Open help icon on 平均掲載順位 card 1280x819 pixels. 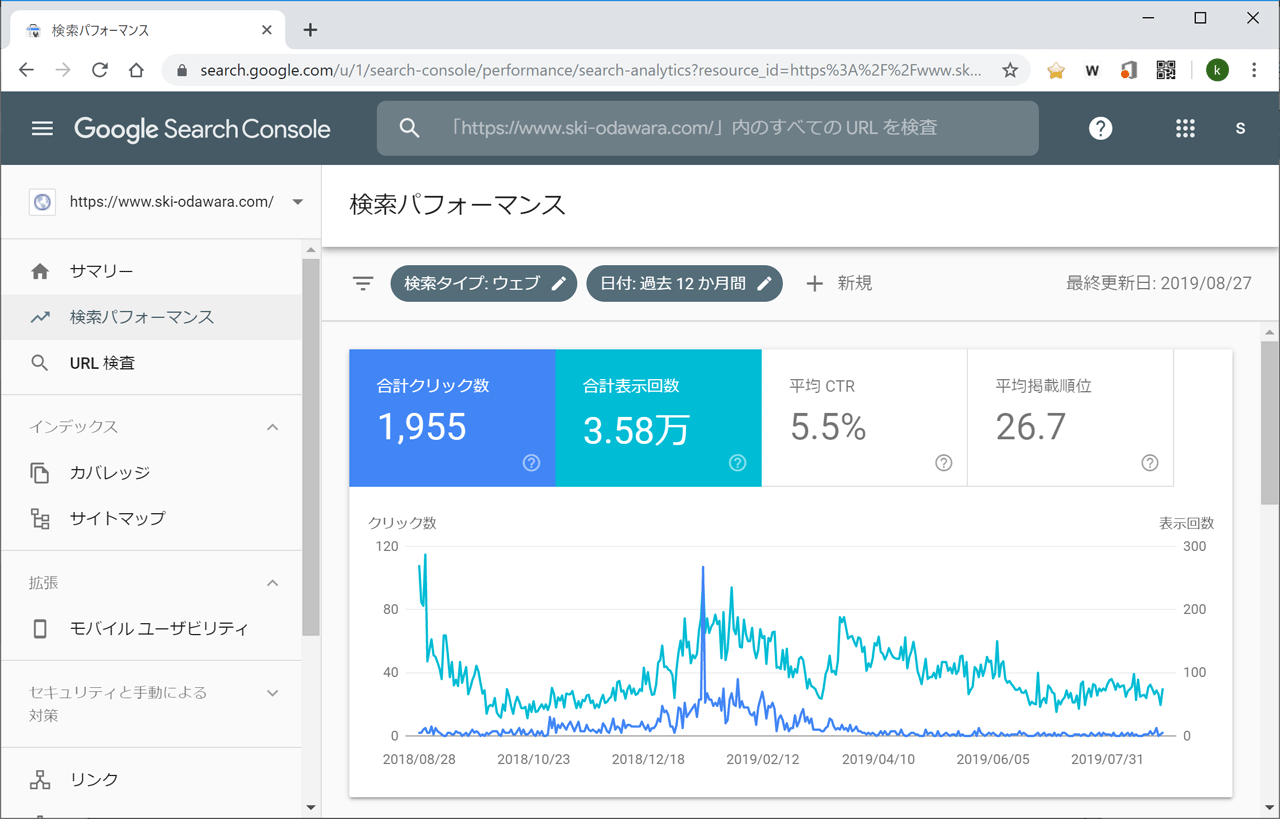pos(1150,463)
